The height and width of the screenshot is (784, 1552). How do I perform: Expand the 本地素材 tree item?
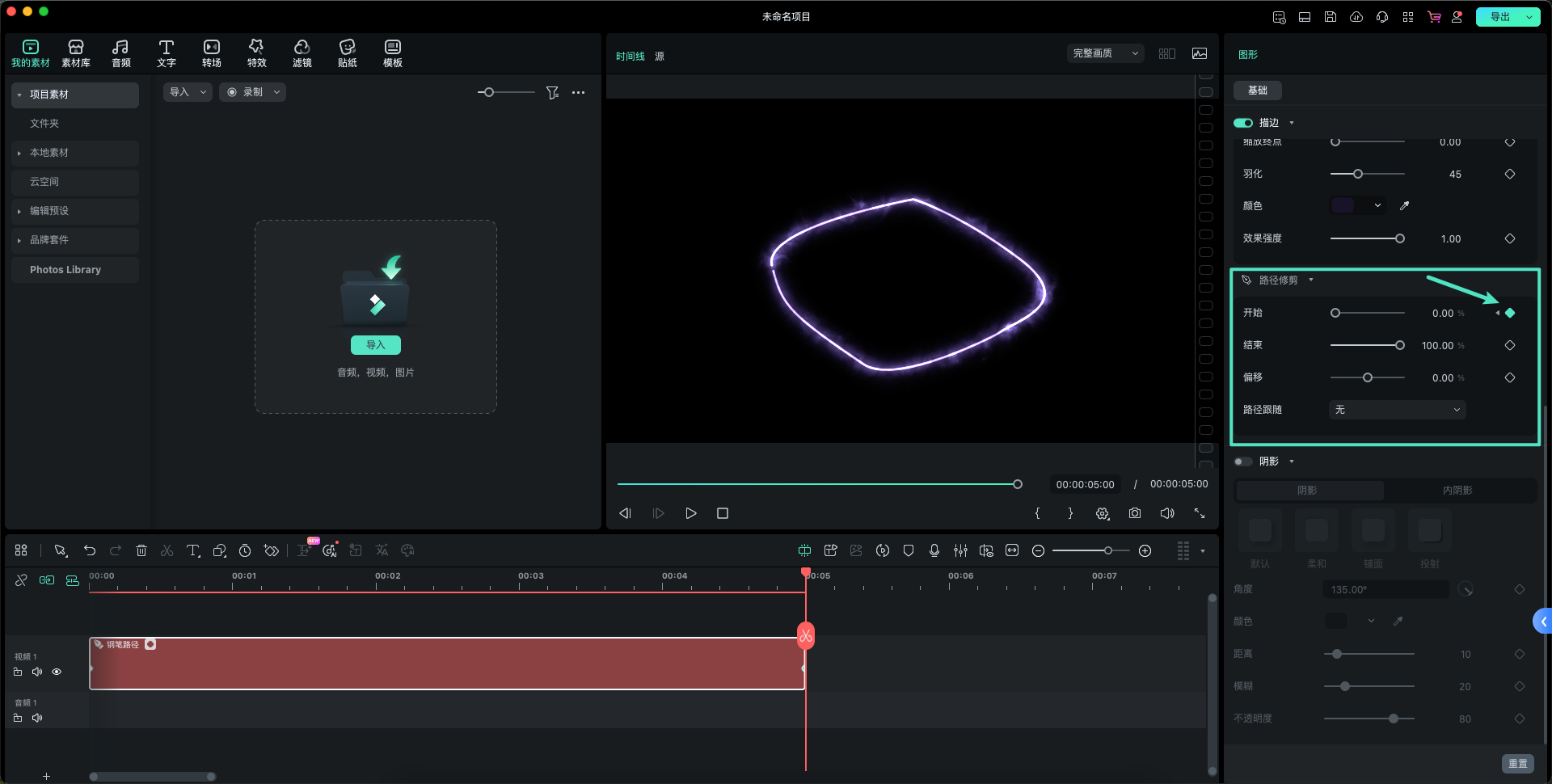[19, 153]
